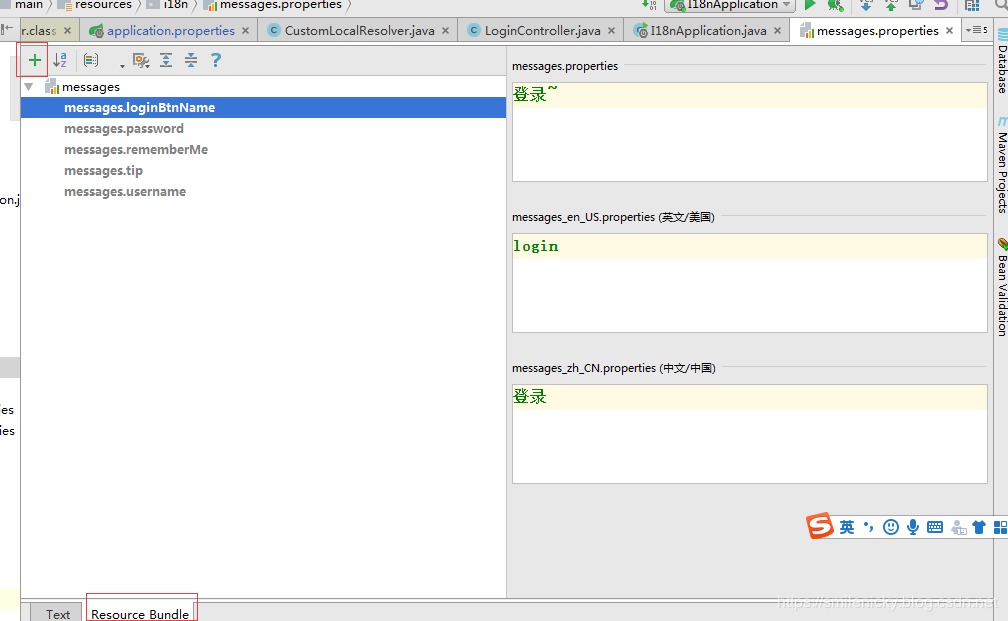1008x621 pixels.
Task: Click the IME voice input microphone
Action: click(x=913, y=527)
